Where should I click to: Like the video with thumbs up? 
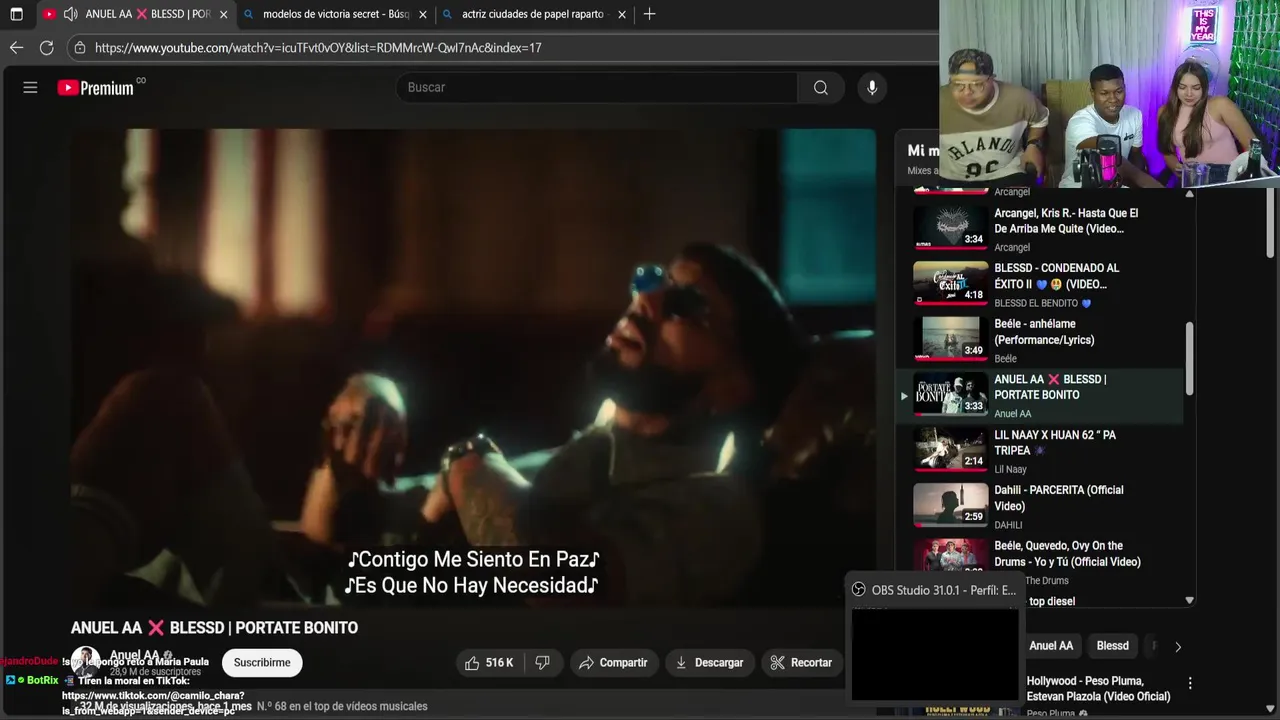[490, 662]
